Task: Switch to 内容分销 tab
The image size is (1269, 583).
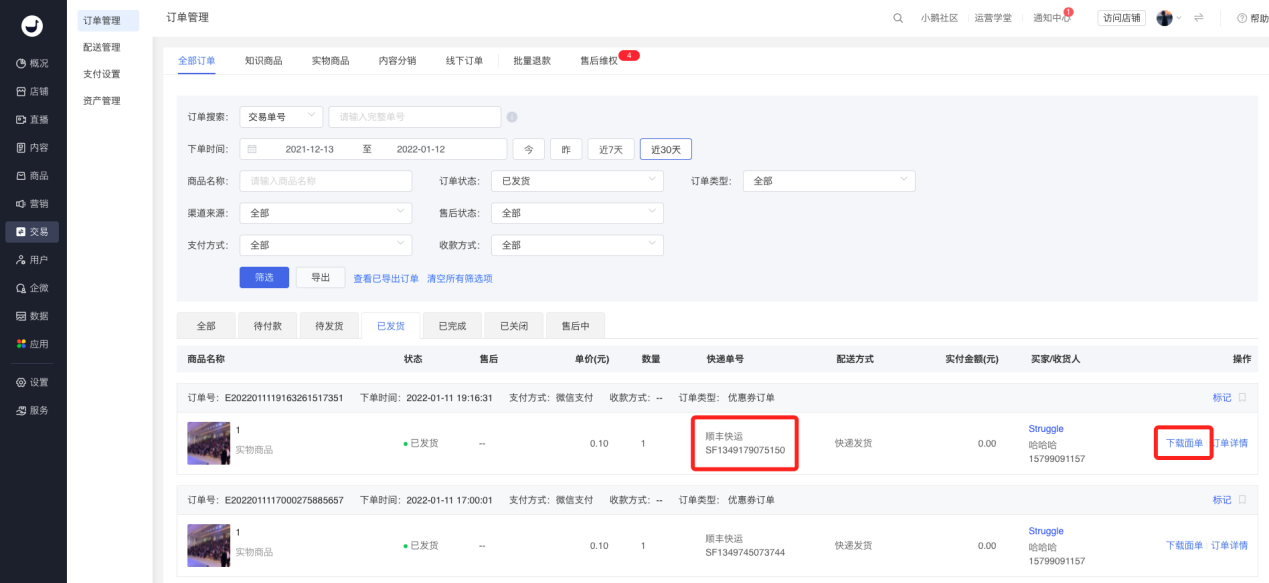Action: tap(397, 60)
